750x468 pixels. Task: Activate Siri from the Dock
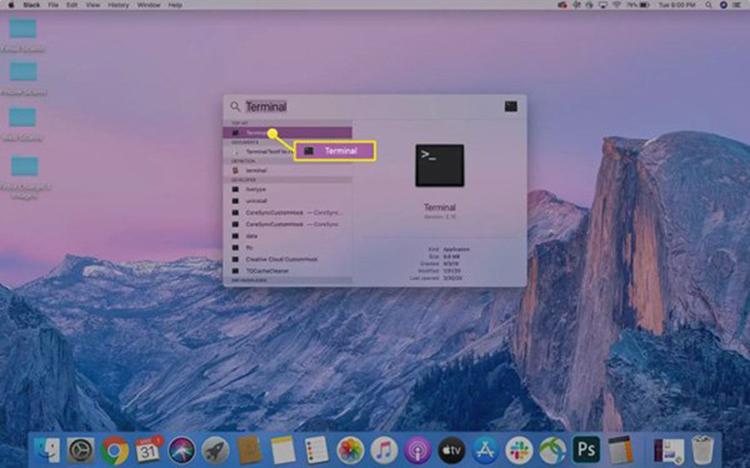181,450
